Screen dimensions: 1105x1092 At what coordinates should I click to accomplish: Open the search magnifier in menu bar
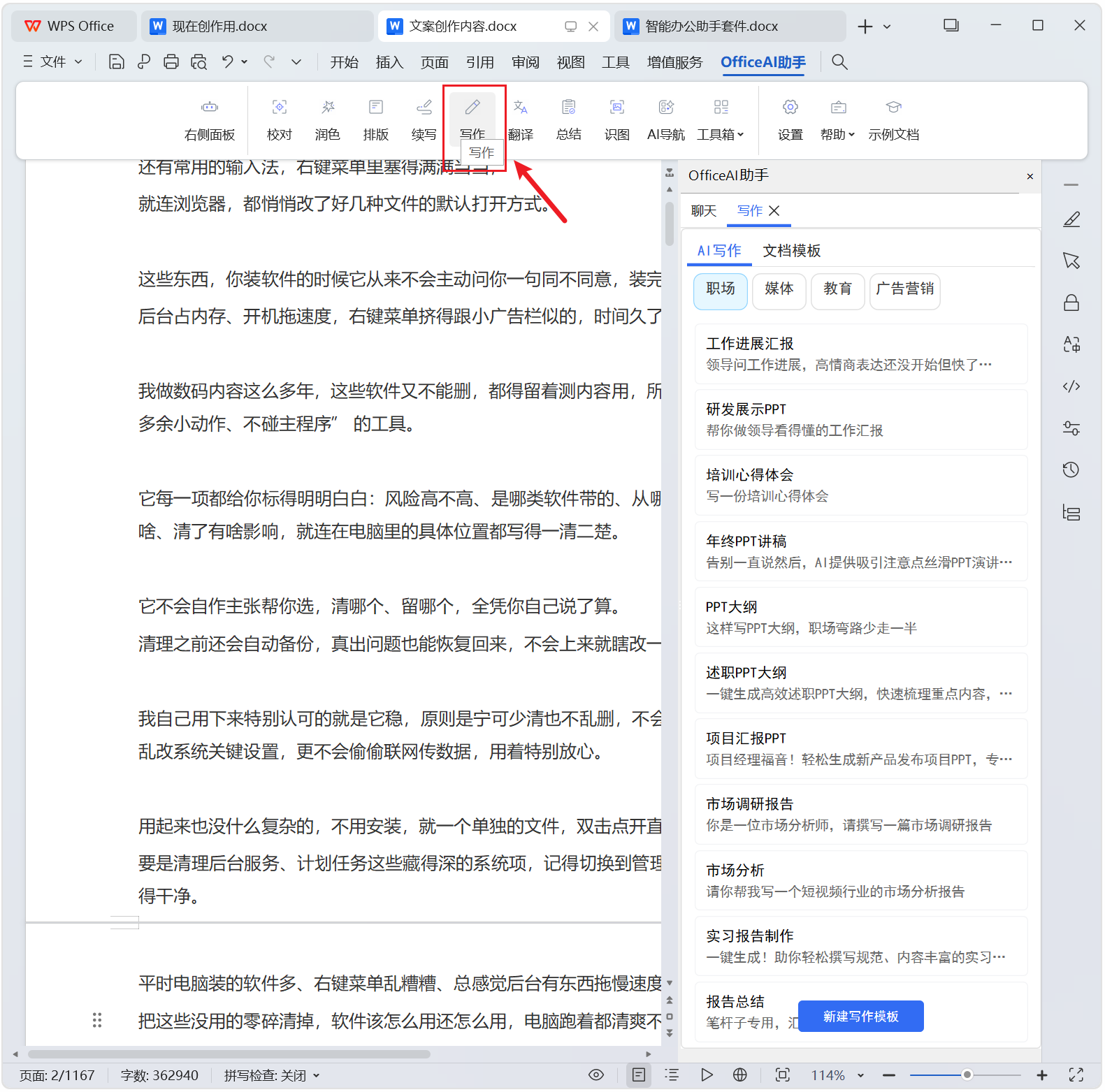839,62
